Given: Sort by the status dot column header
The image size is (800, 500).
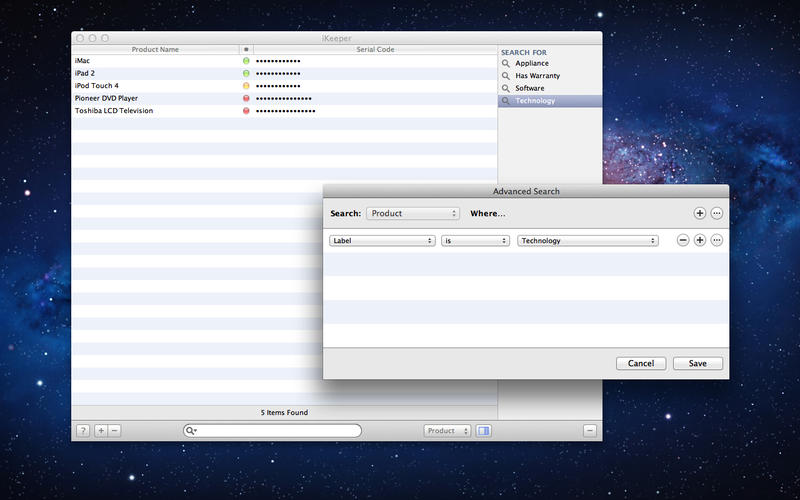Looking at the screenshot, I should [x=246, y=49].
